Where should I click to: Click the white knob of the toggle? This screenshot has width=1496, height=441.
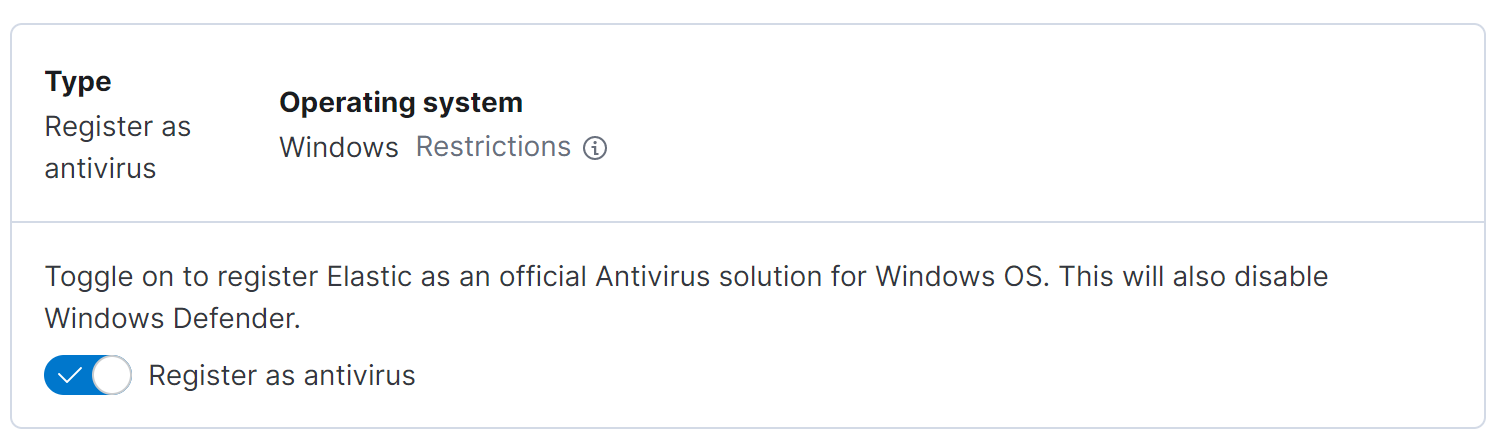pyautogui.click(x=111, y=376)
